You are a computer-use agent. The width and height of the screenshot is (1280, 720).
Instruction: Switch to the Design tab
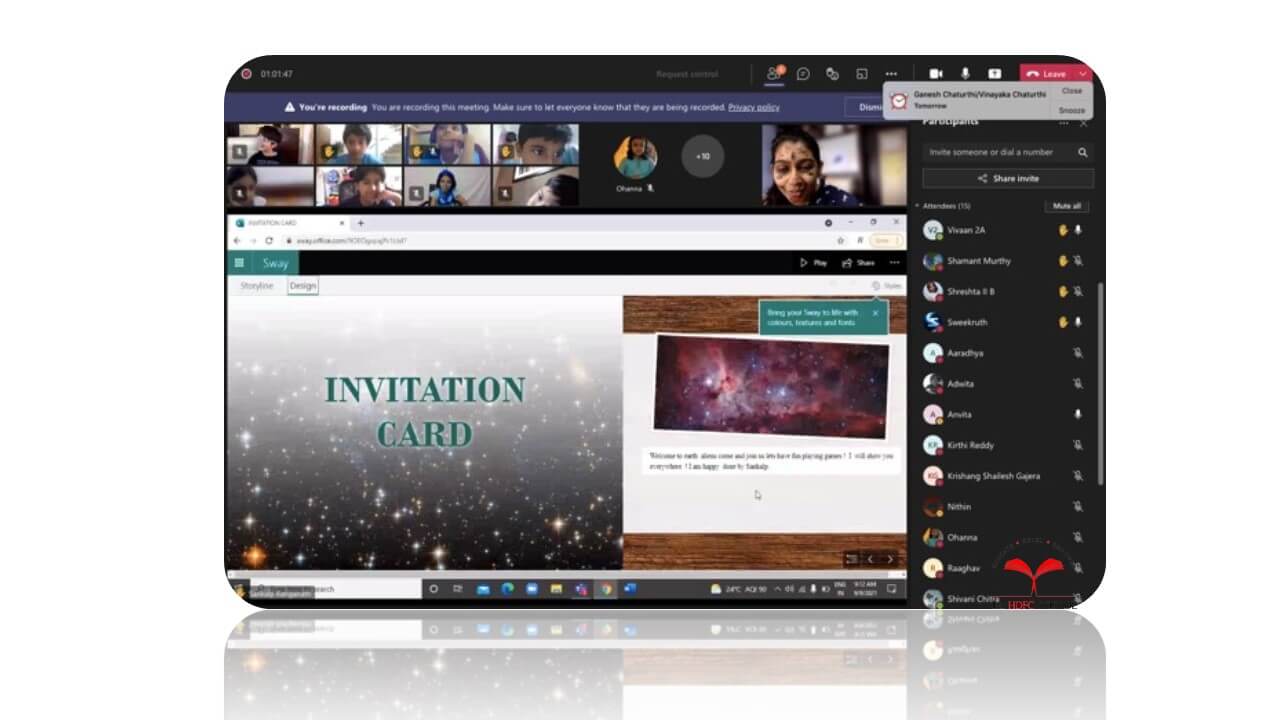303,286
